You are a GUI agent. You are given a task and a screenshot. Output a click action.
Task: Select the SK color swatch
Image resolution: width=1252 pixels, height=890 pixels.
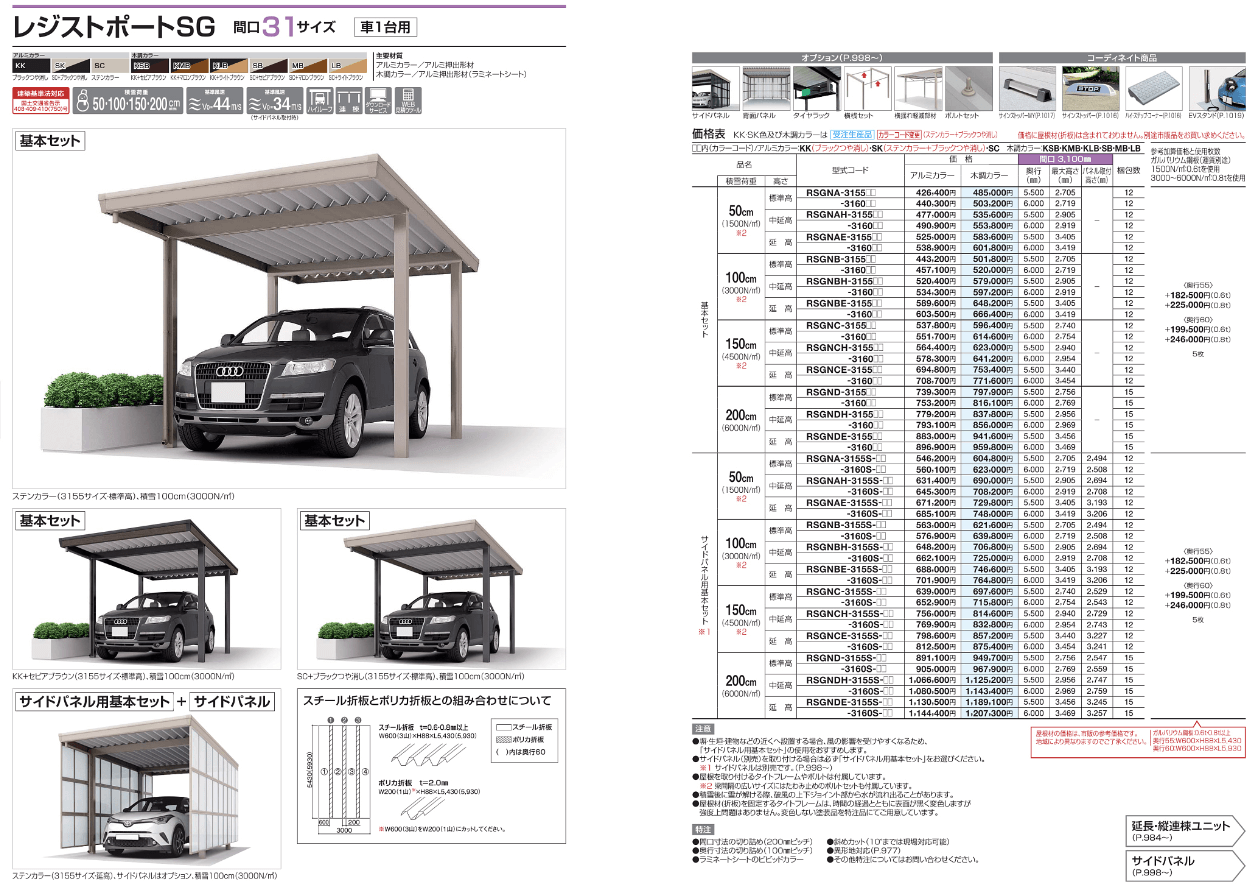(x=71, y=65)
